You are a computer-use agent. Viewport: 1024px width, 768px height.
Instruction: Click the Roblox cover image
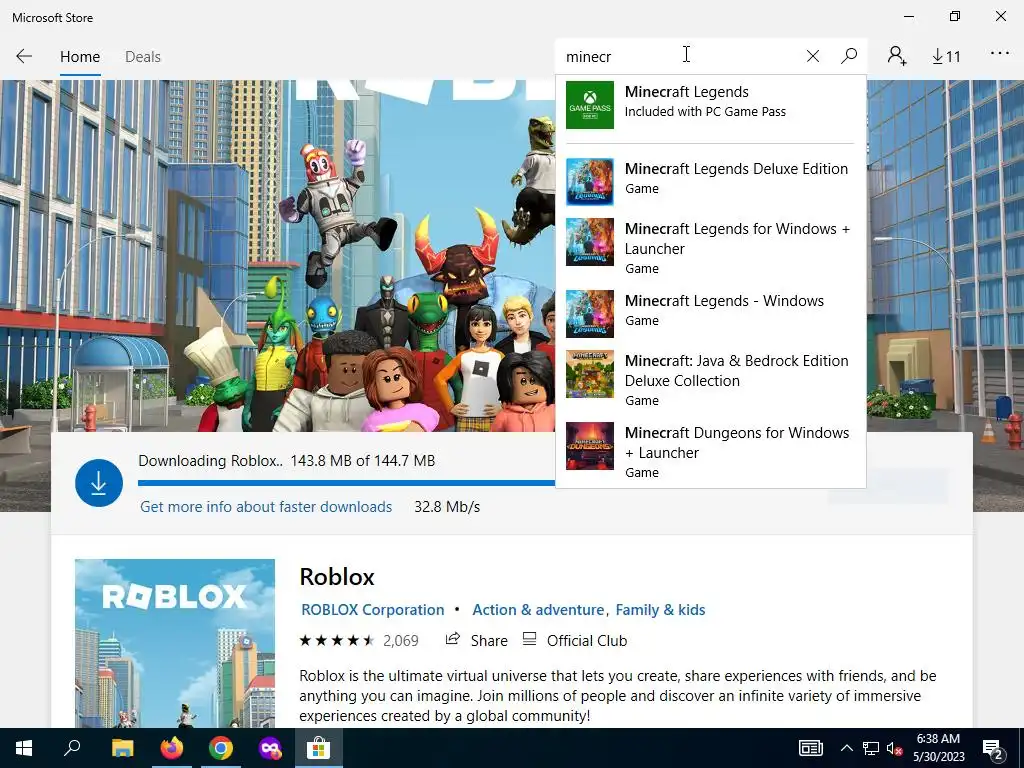pyautogui.click(x=175, y=643)
